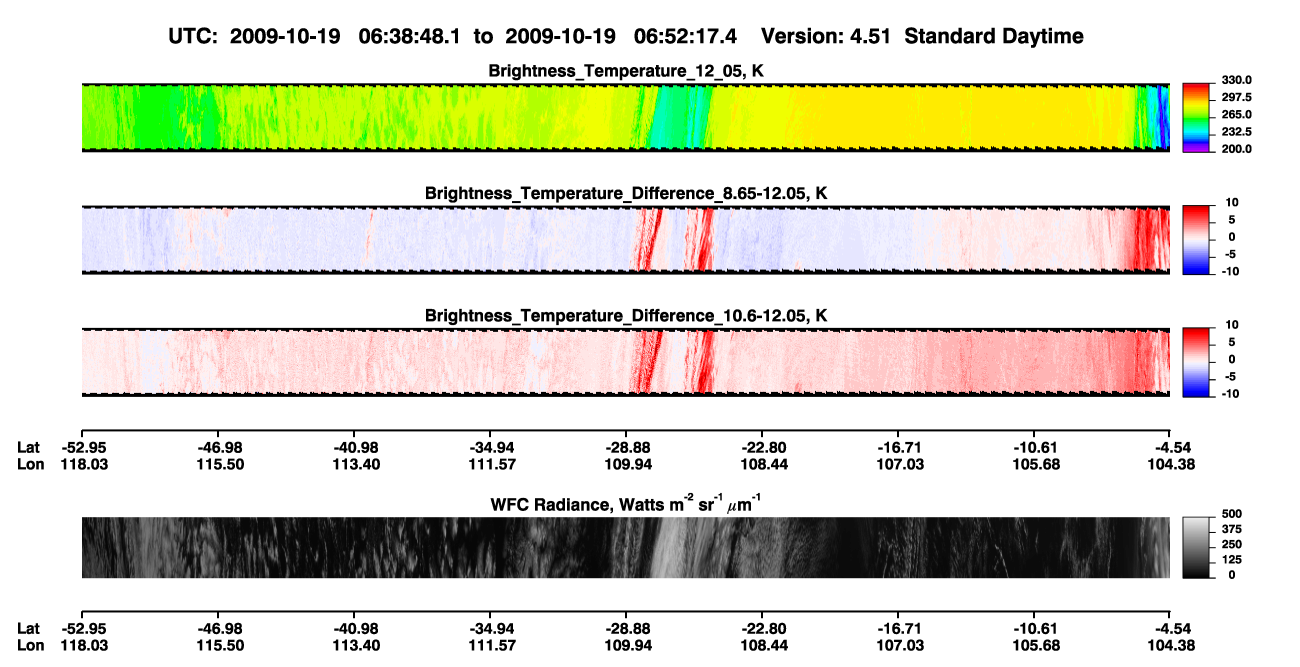Viewport: 1300px width, 667px height.
Task: Click upper axis longitude label 104.38
Action: [x=1171, y=464]
